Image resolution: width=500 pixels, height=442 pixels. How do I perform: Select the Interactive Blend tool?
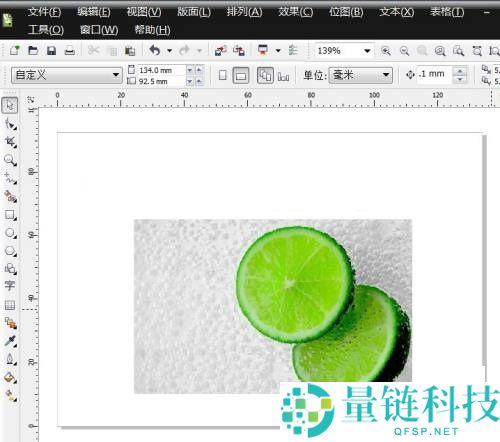[x=10, y=323]
